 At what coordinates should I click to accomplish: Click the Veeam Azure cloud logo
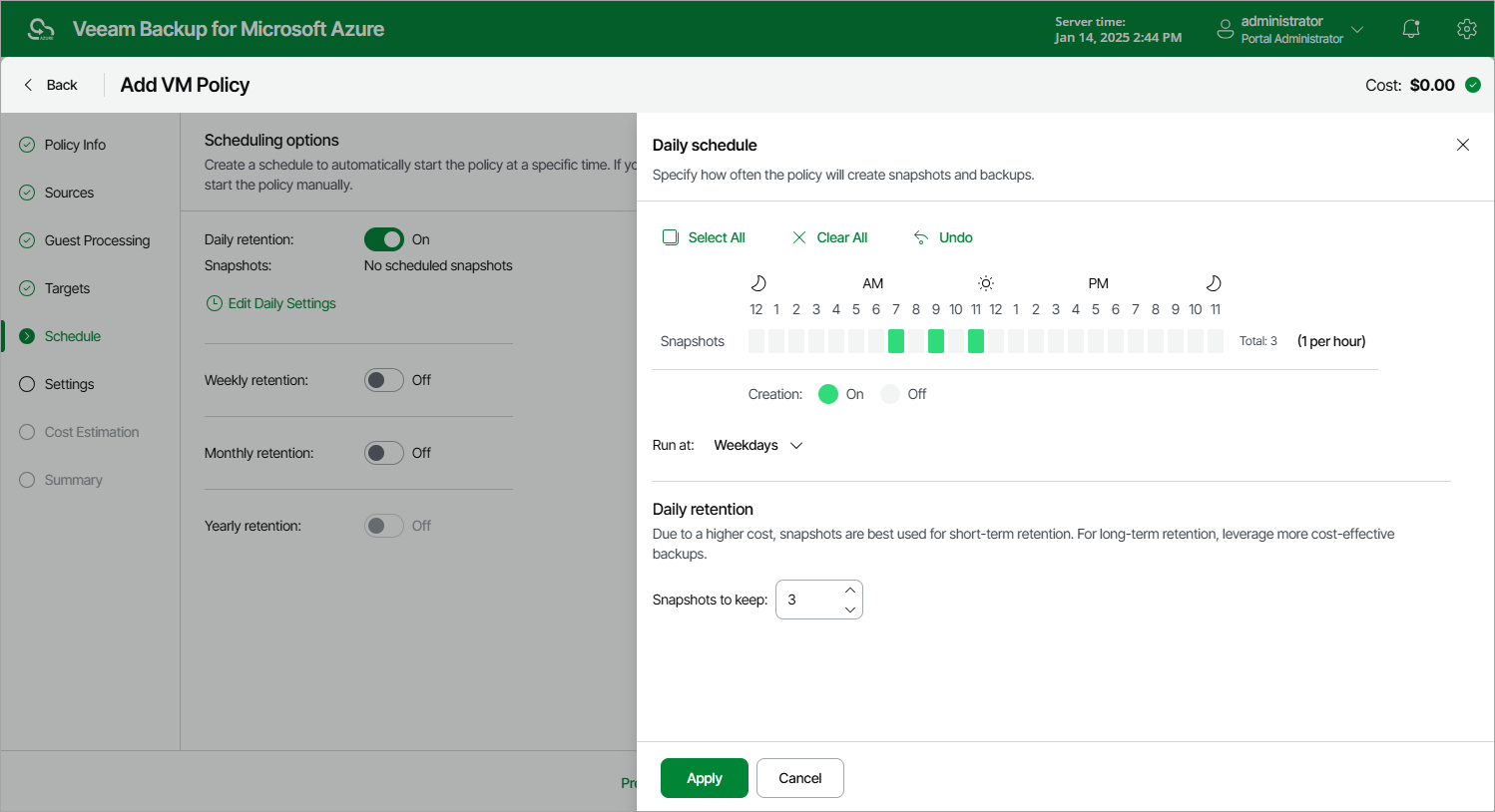coord(41,29)
